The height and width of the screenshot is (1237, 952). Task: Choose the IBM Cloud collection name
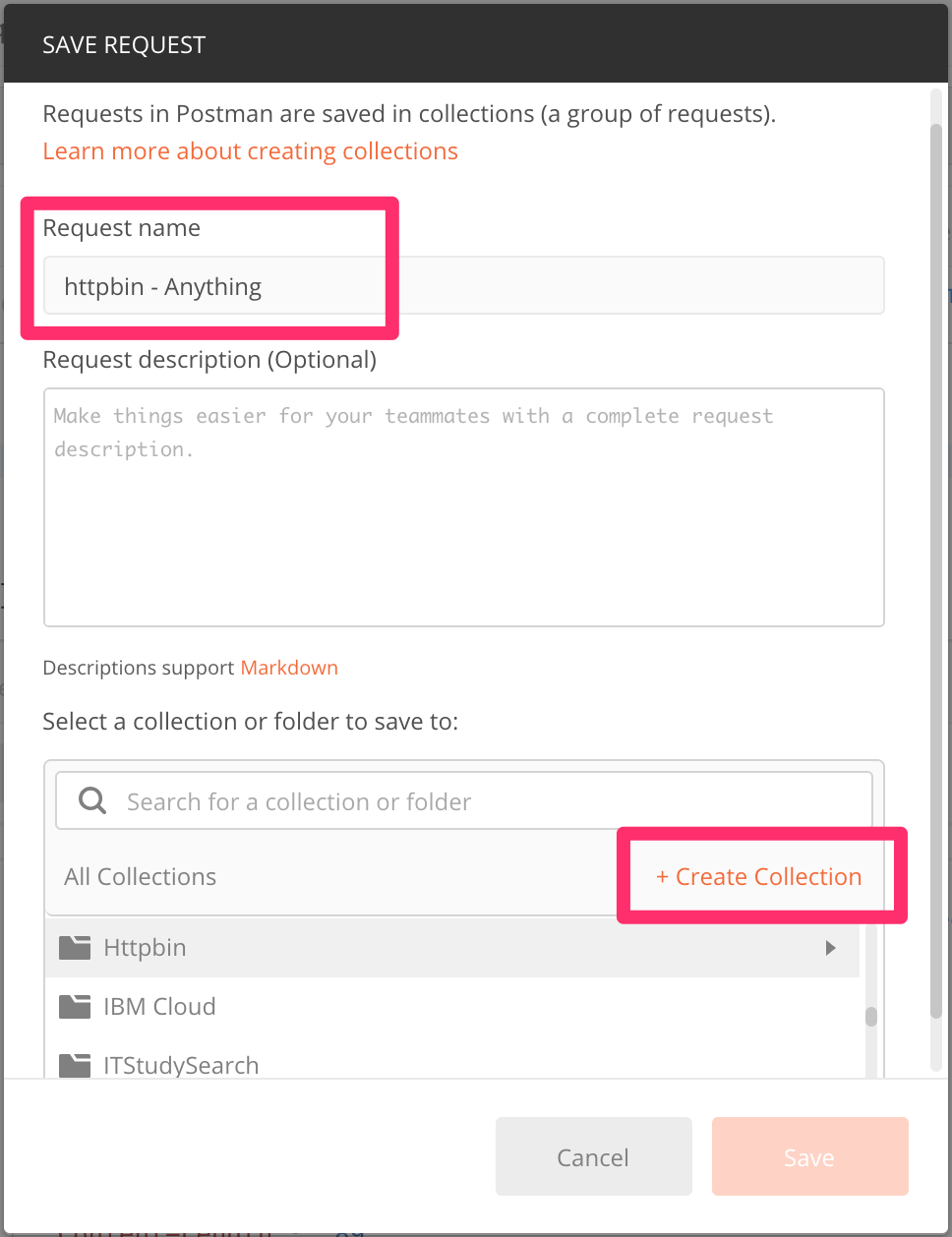(x=159, y=1007)
